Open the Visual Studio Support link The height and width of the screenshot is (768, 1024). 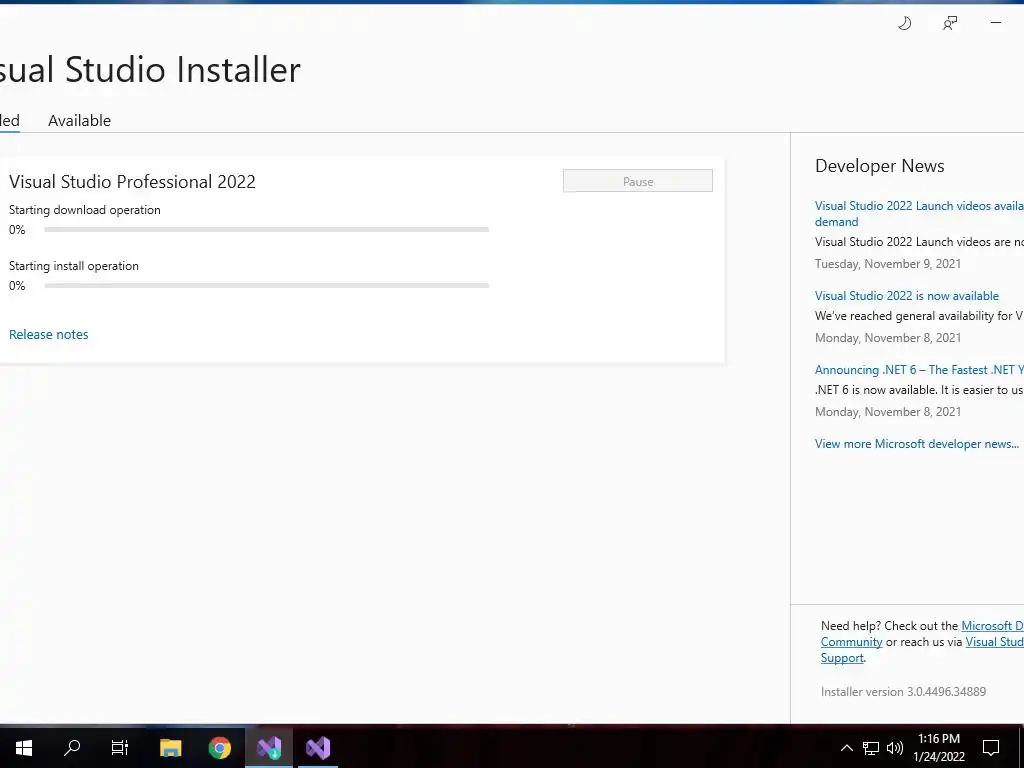[995, 642]
